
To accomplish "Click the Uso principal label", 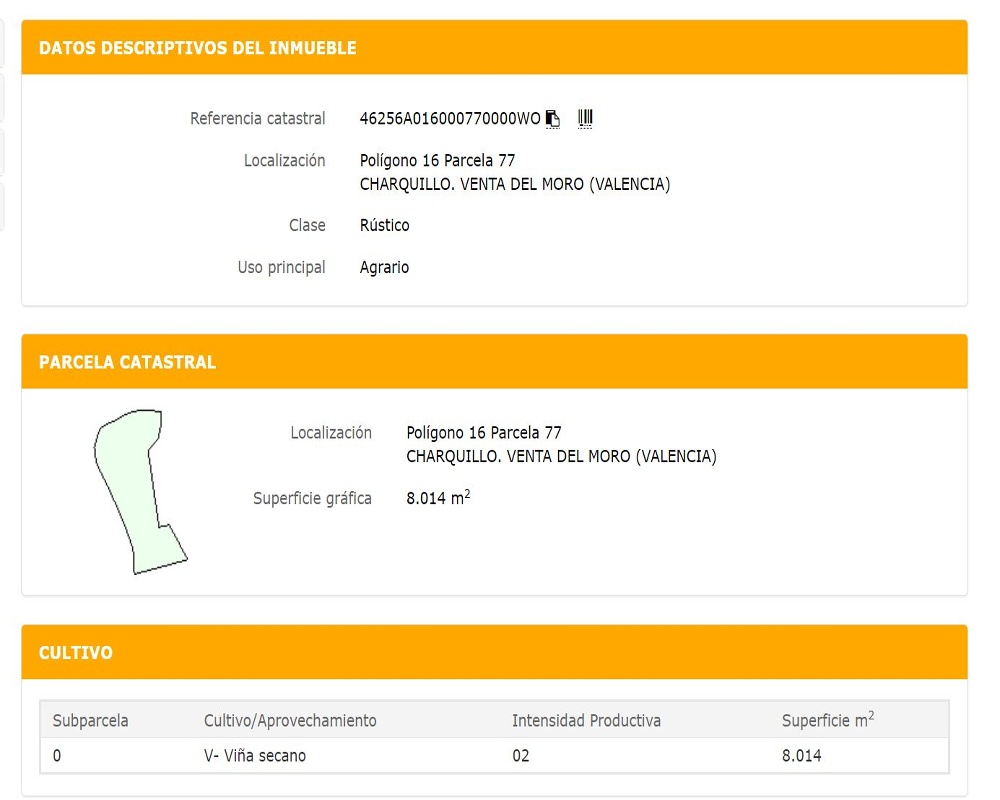I will point(281,268).
